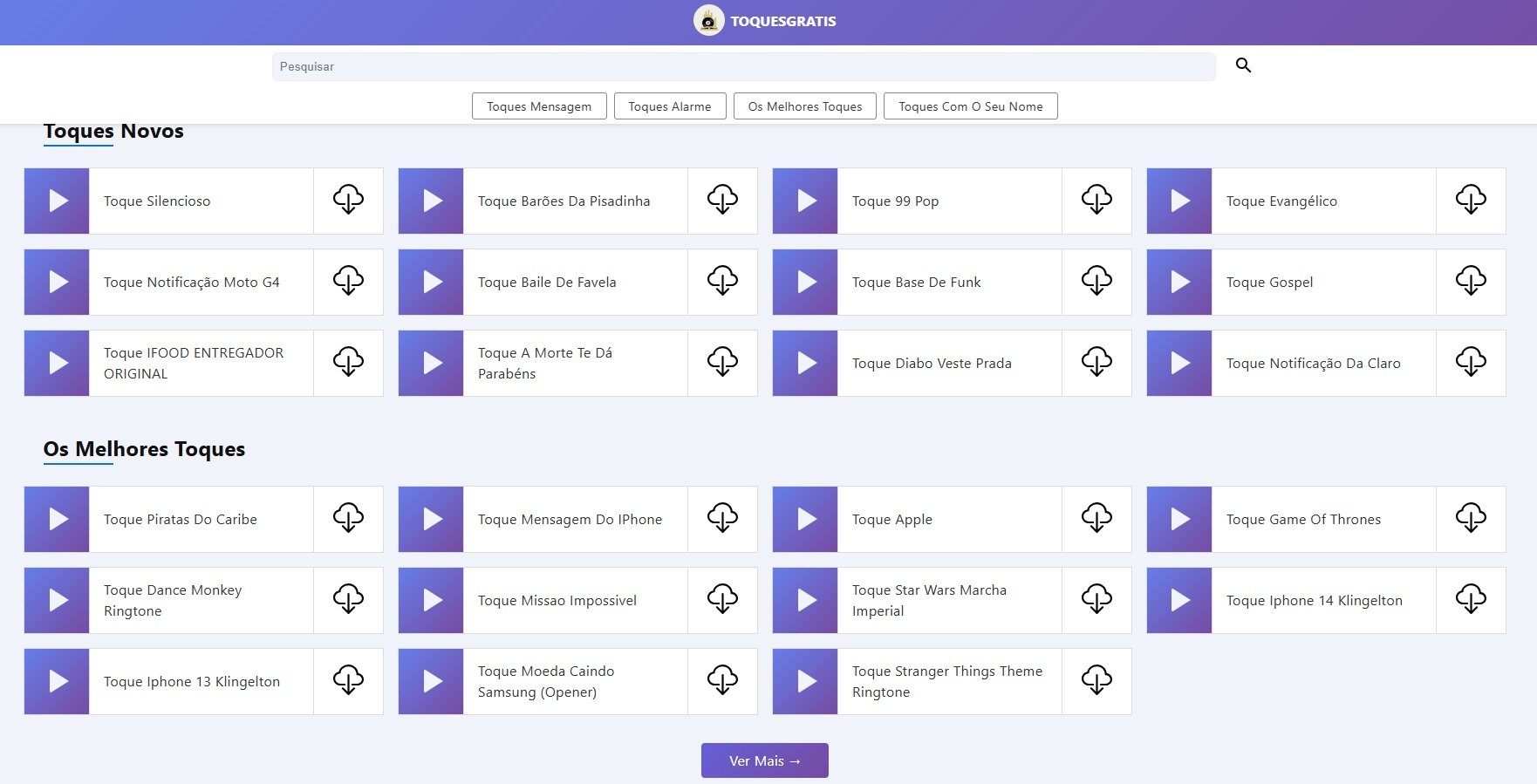Download Toque Evangélico

[x=1471, y=200]
